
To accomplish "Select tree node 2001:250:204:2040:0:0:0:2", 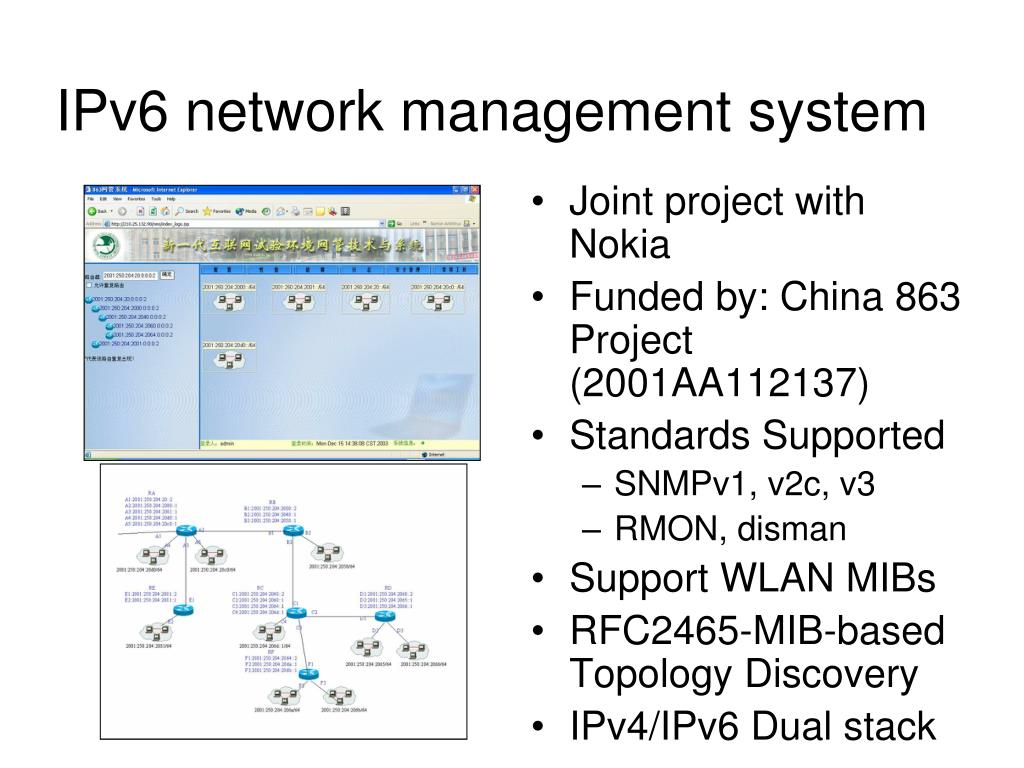I will point(134,317).
